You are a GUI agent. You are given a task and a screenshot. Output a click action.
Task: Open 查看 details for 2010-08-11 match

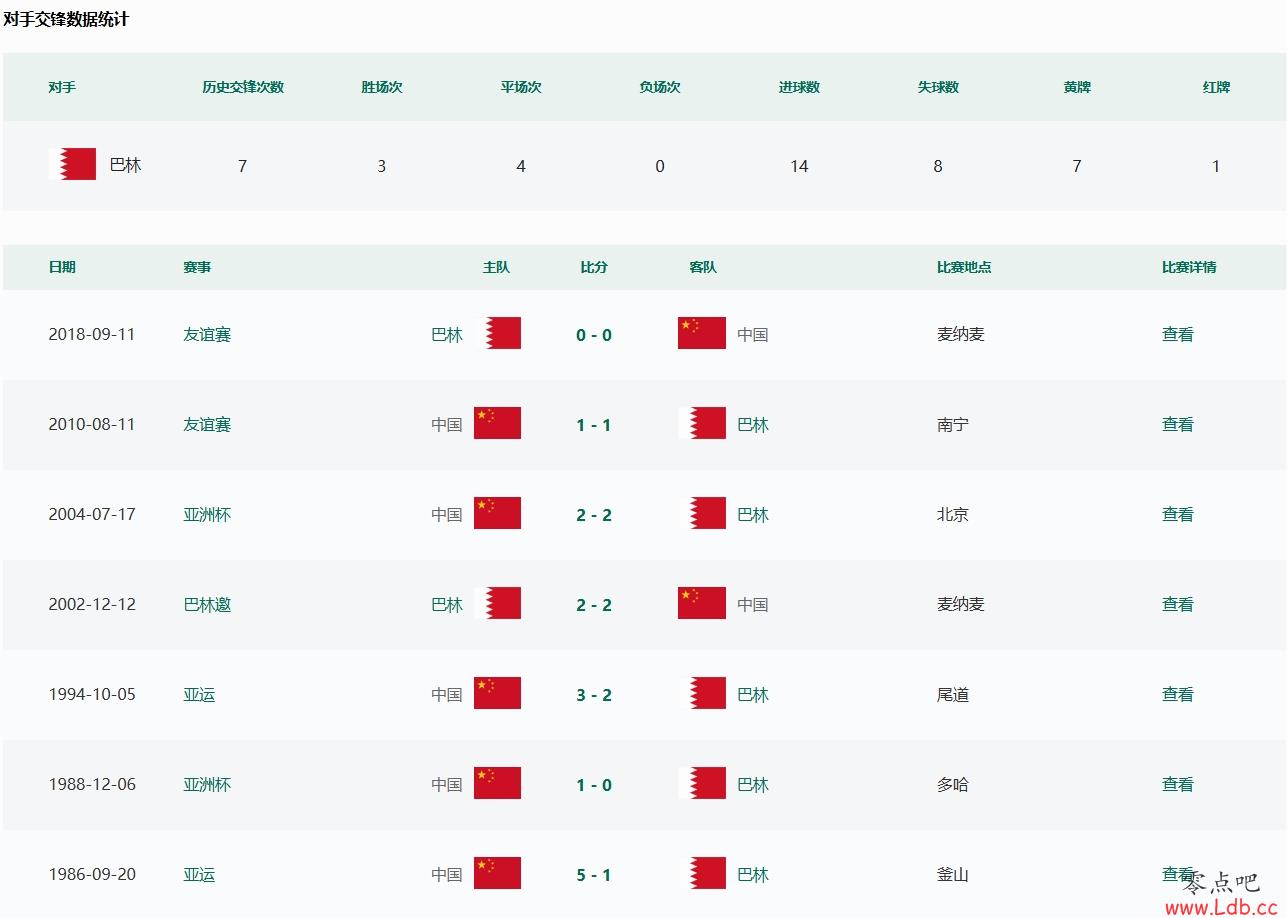[x=1177, y=425]
